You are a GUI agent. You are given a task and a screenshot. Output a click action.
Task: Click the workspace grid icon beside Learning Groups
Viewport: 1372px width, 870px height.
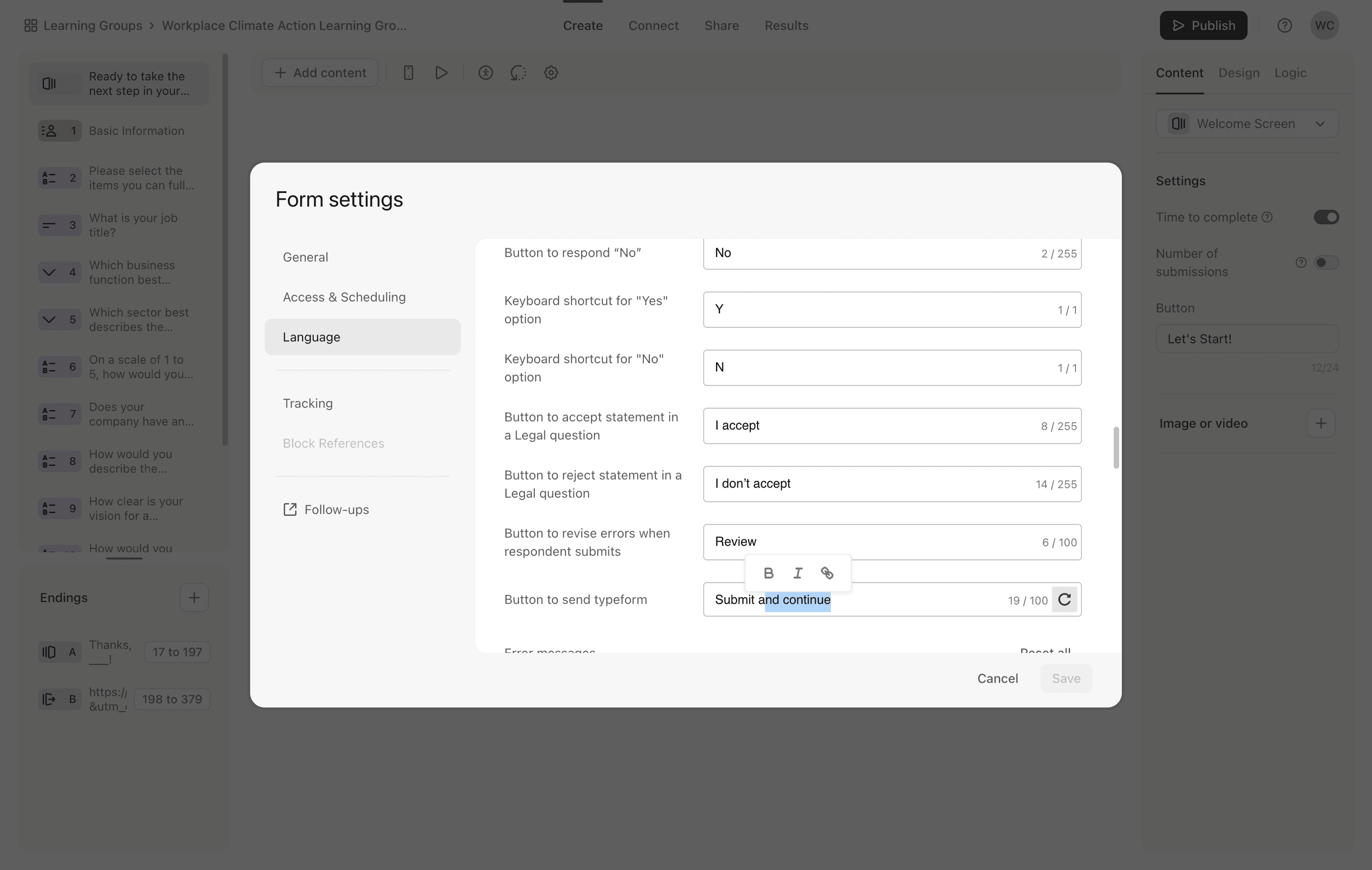(x=31, y=25)
